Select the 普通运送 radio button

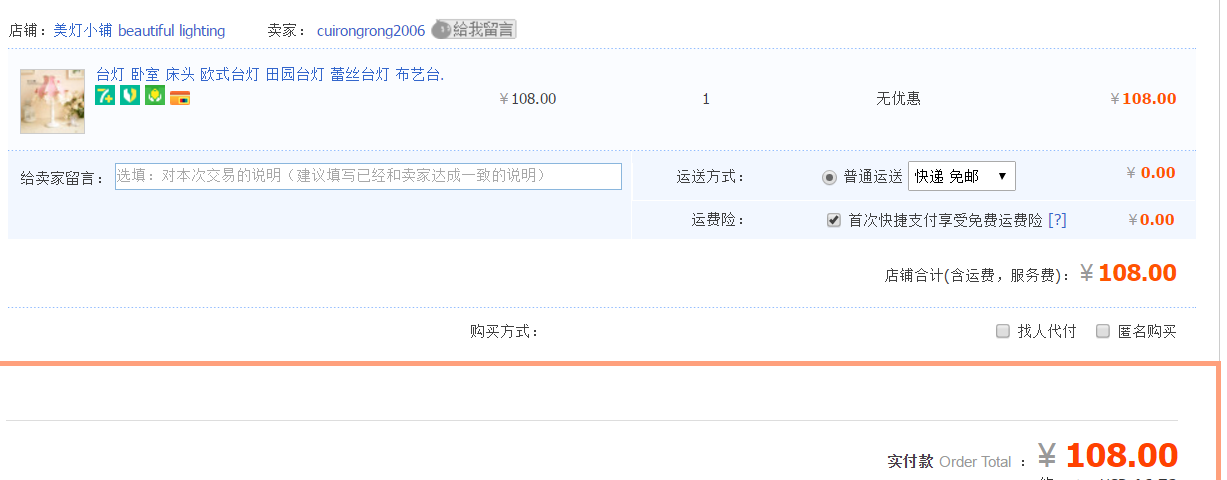(x=829, y=177)
